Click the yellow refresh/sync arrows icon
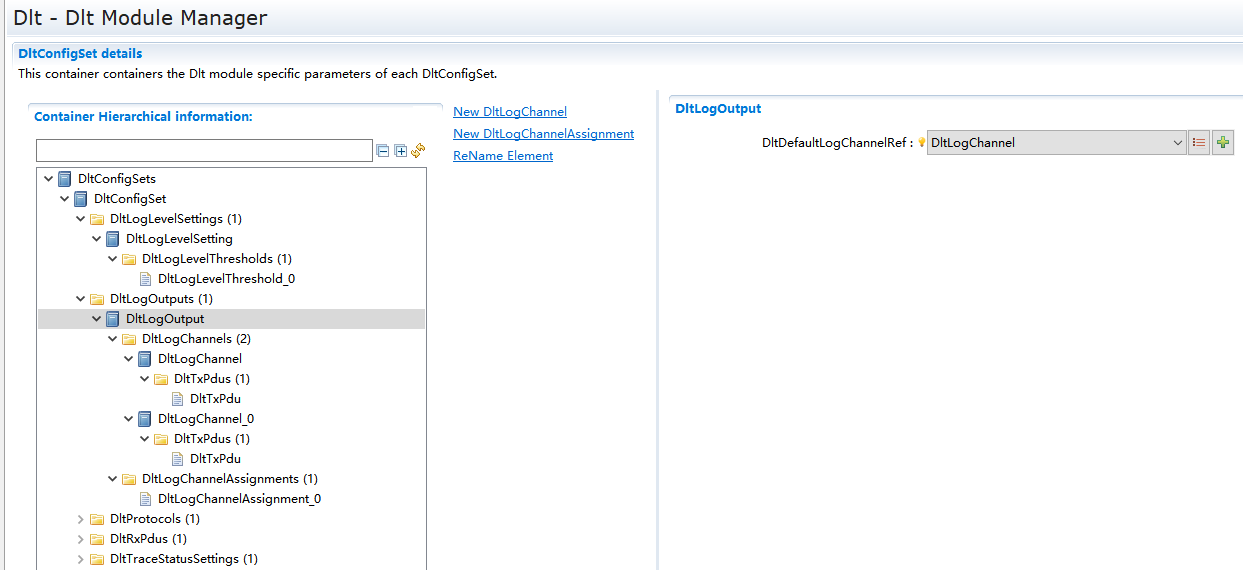Screen dimensions: 1243x570 click(418, 150)
